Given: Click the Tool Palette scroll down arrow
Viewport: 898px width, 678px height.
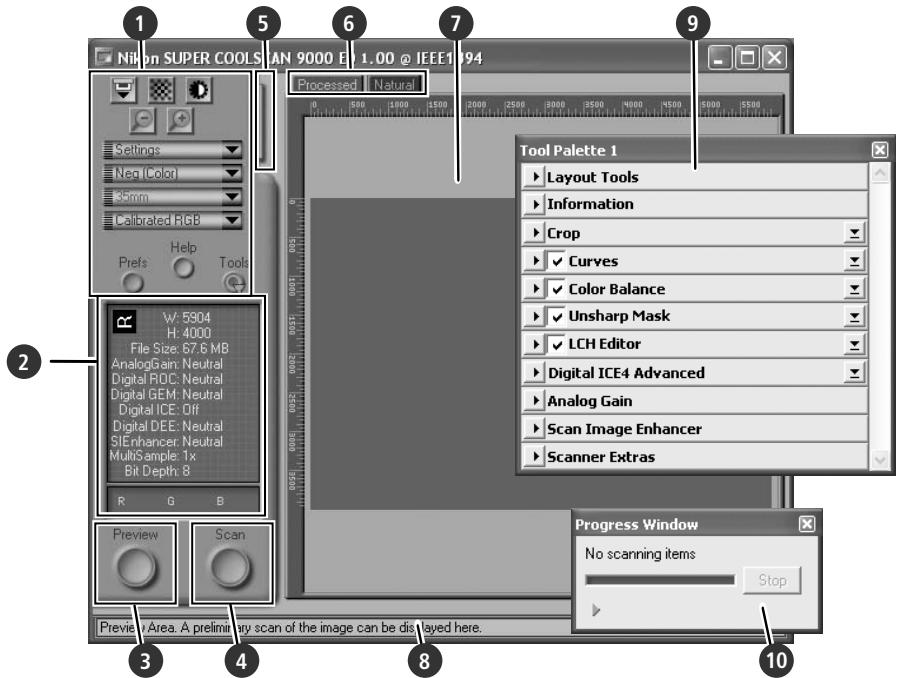Looking at the screenshot, I should [x=879, y=459].
